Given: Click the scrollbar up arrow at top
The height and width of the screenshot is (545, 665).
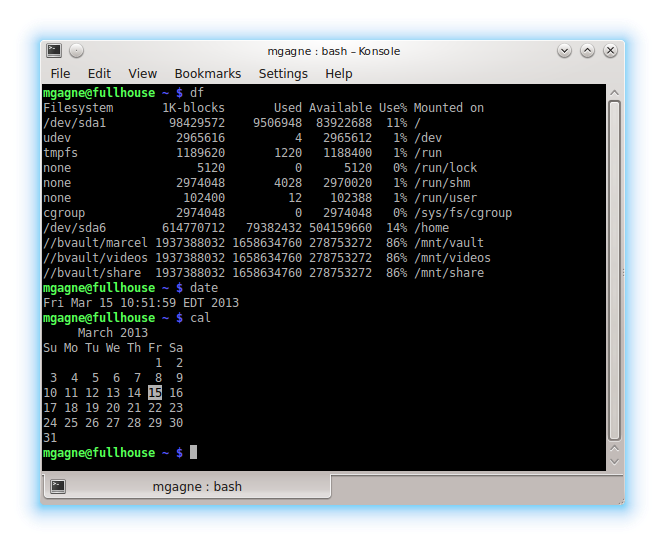Looking at the screenshot, I should [x=615, y=92].
